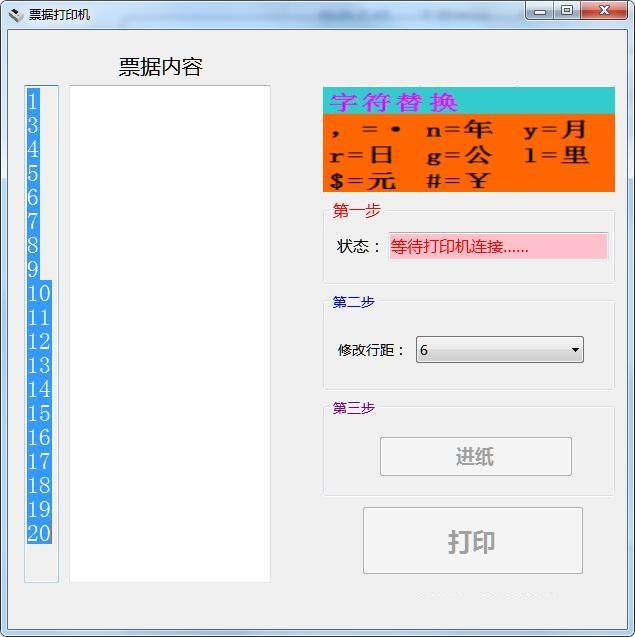The height and width of the screenshot is (637, 635).
Task: Click the 修改行距： label
Action: [371, 349]
